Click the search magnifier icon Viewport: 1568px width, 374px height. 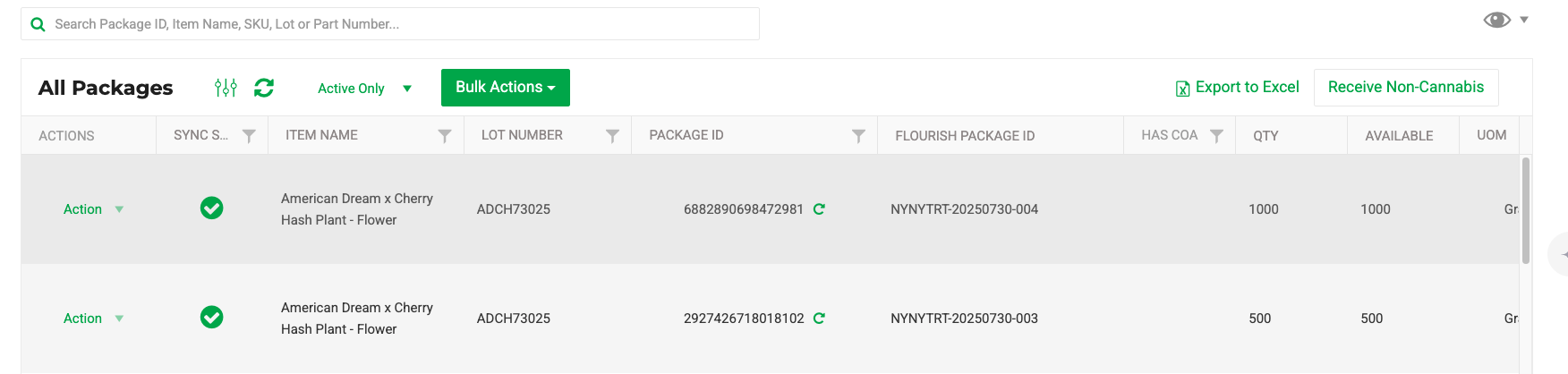pyautogui.click(x=38, y=24)
